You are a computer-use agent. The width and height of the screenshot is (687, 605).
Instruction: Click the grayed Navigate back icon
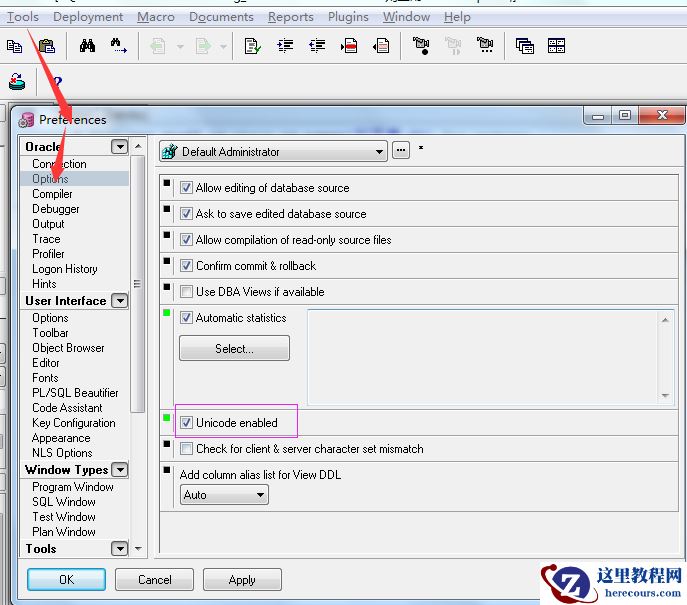[158, 46]
